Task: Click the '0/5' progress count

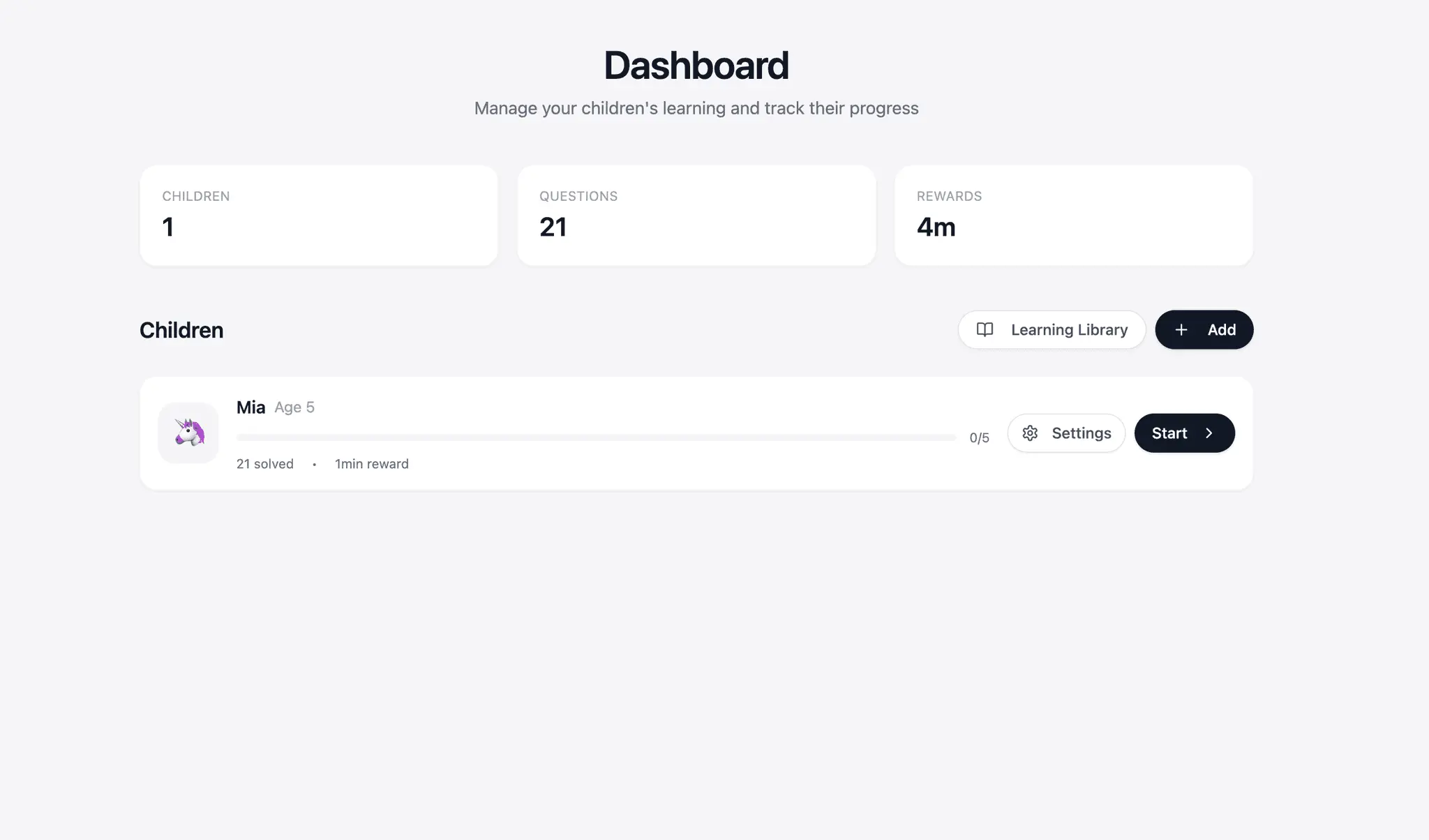Action: pos(979,438)
